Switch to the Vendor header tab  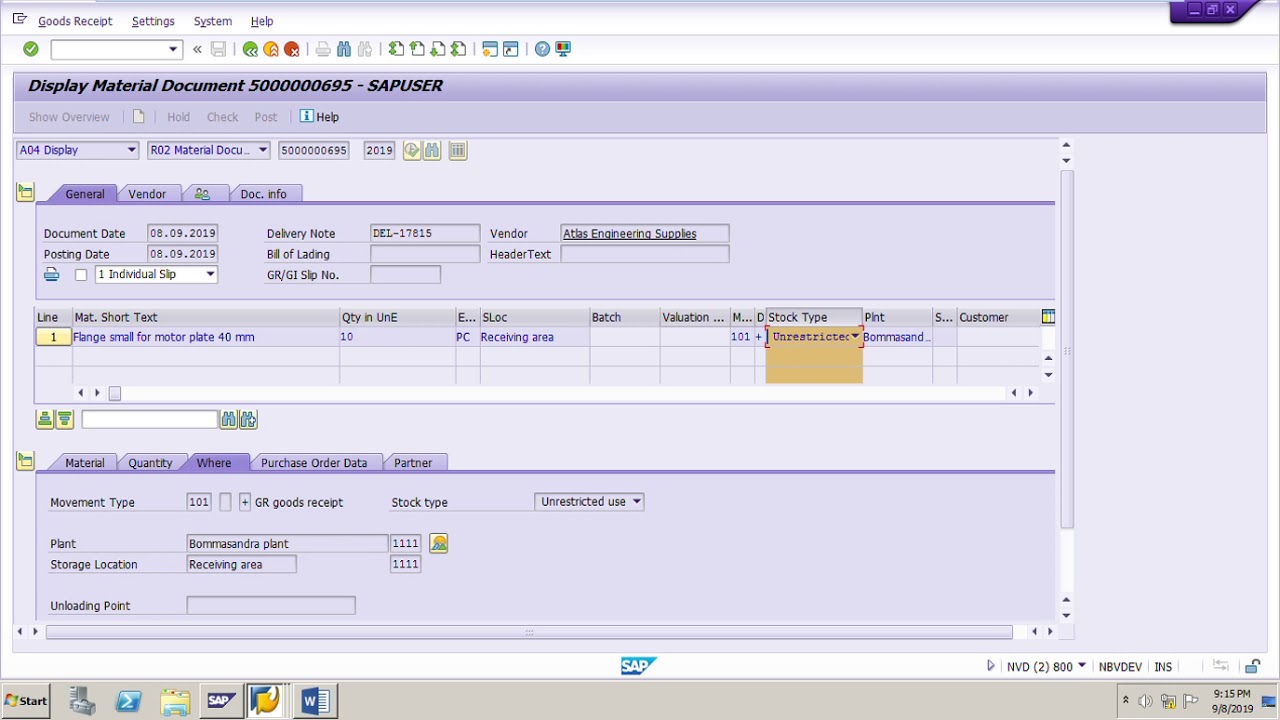pos(147,194)
